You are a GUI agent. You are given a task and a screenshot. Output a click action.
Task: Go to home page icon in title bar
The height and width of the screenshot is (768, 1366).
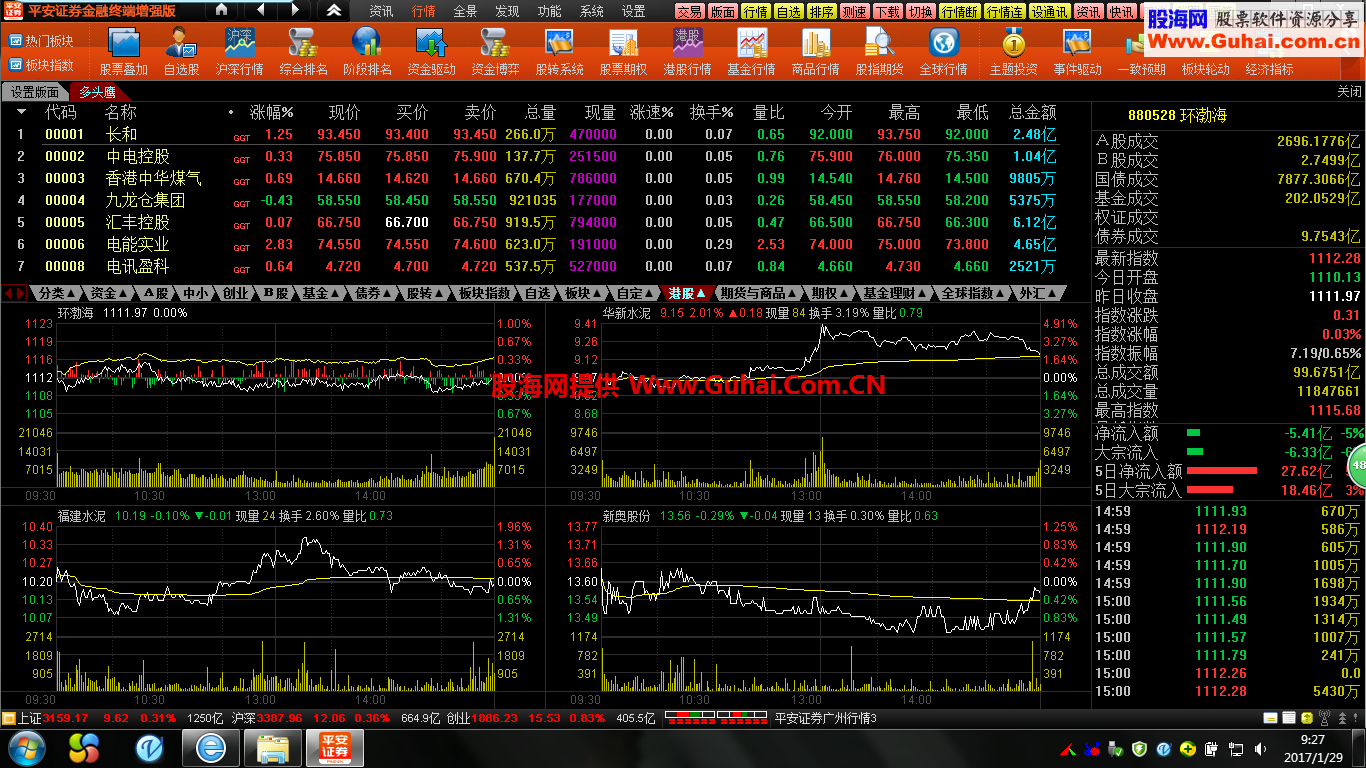click(222, 10)
